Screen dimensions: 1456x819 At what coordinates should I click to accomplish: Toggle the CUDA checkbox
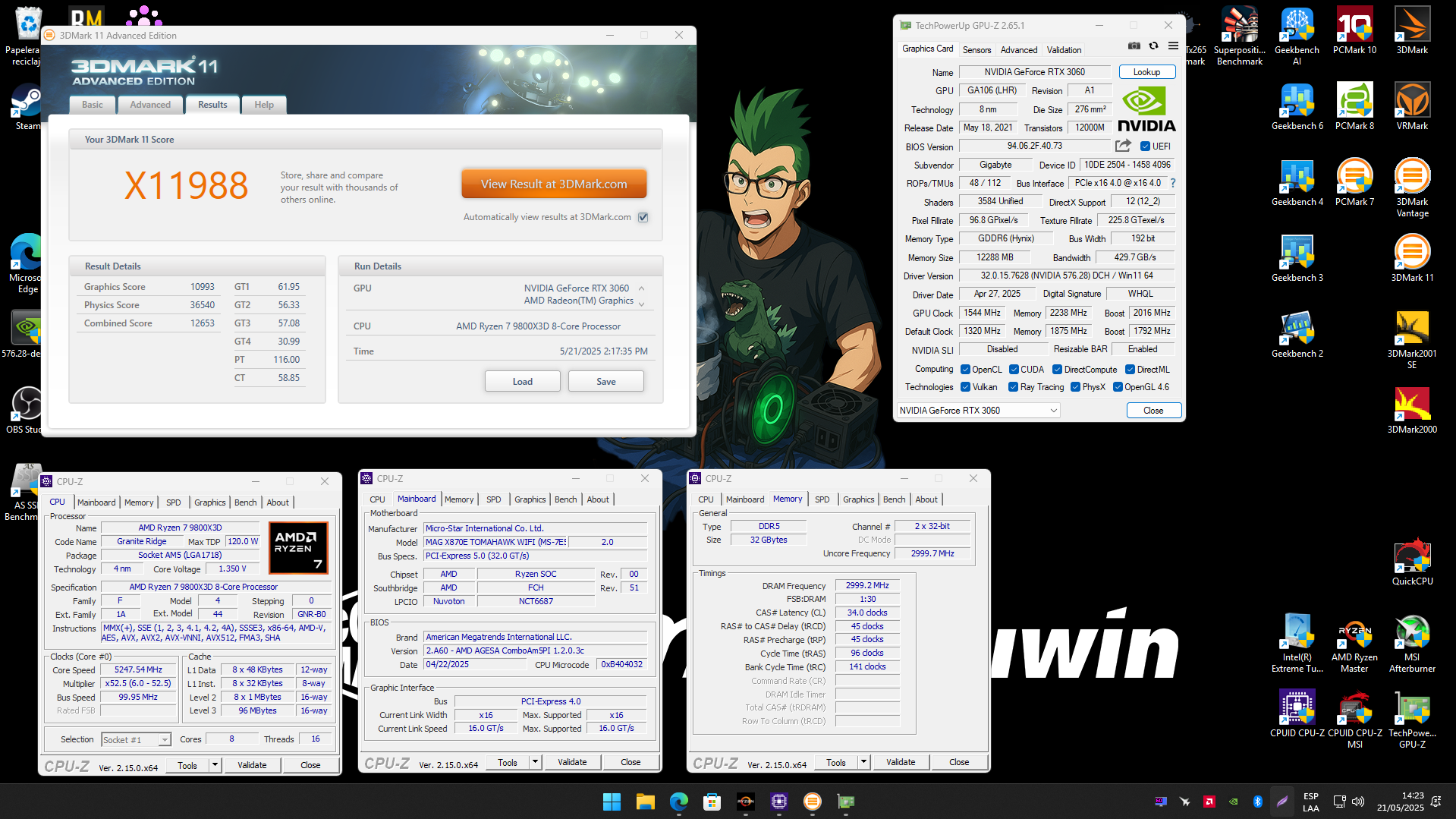[1014, 370]
